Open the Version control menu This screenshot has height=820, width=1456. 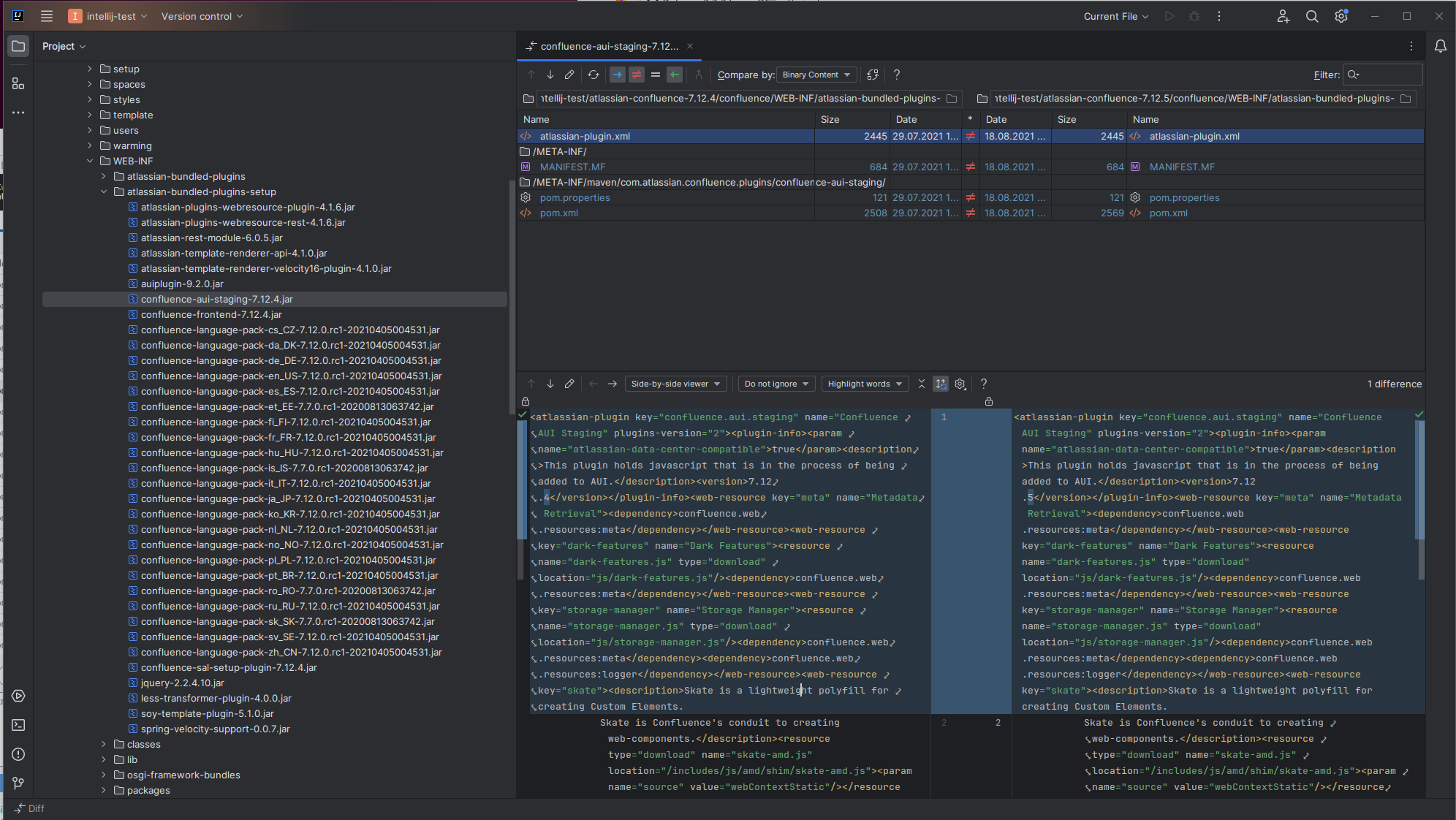click(x=202, y=16)
